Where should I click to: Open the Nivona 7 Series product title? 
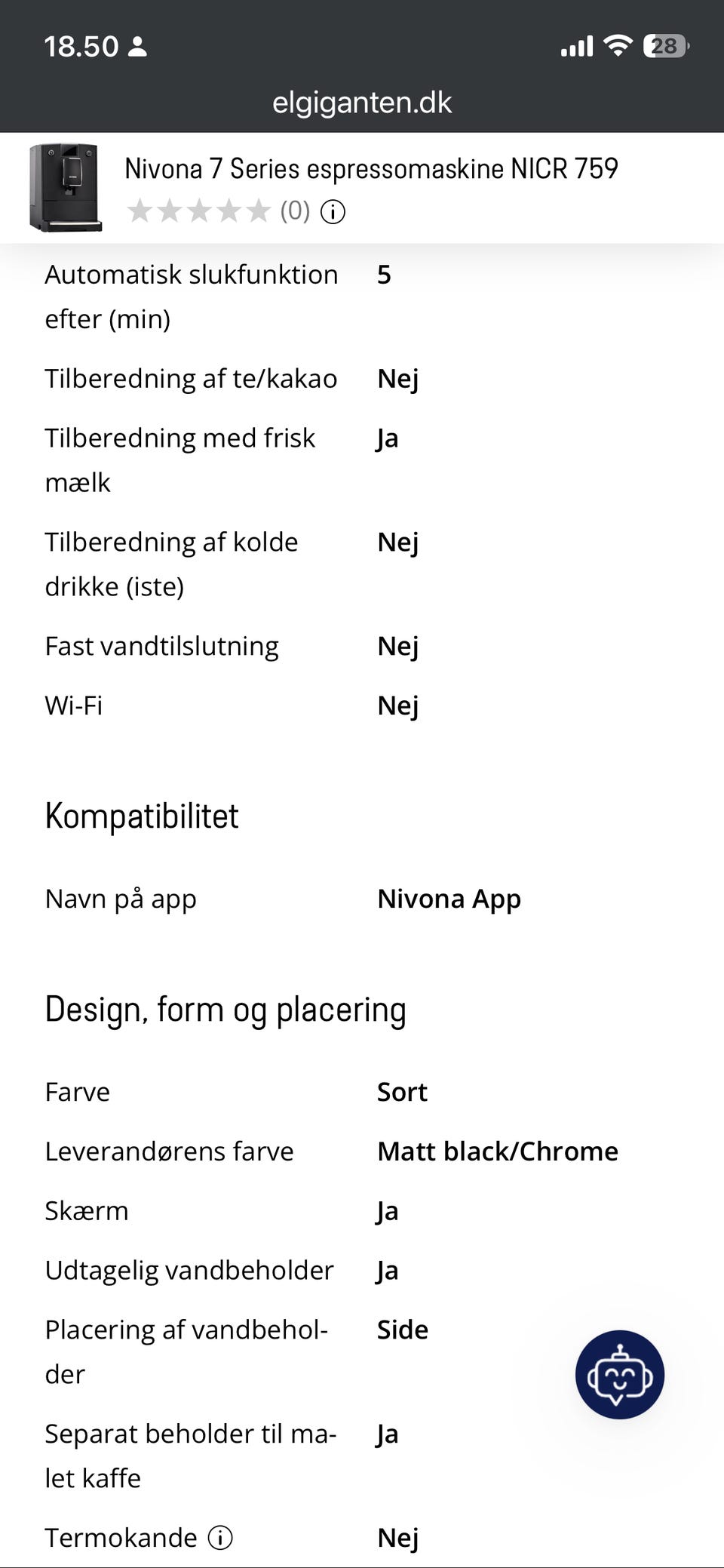click(371, 168)
